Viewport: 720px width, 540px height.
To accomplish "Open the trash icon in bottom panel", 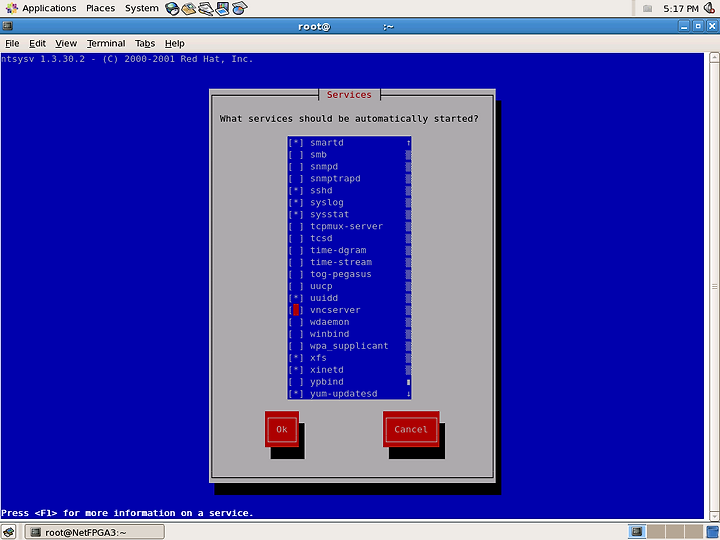I will tap(712, 532).
